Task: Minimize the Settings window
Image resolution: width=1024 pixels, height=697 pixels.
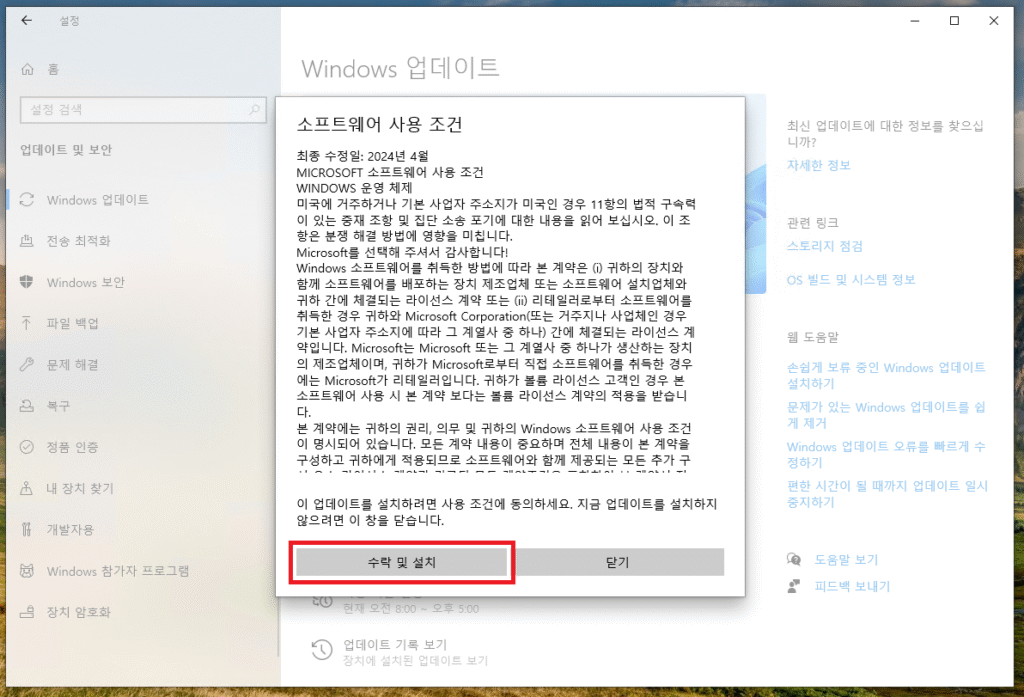Action: 915,21
